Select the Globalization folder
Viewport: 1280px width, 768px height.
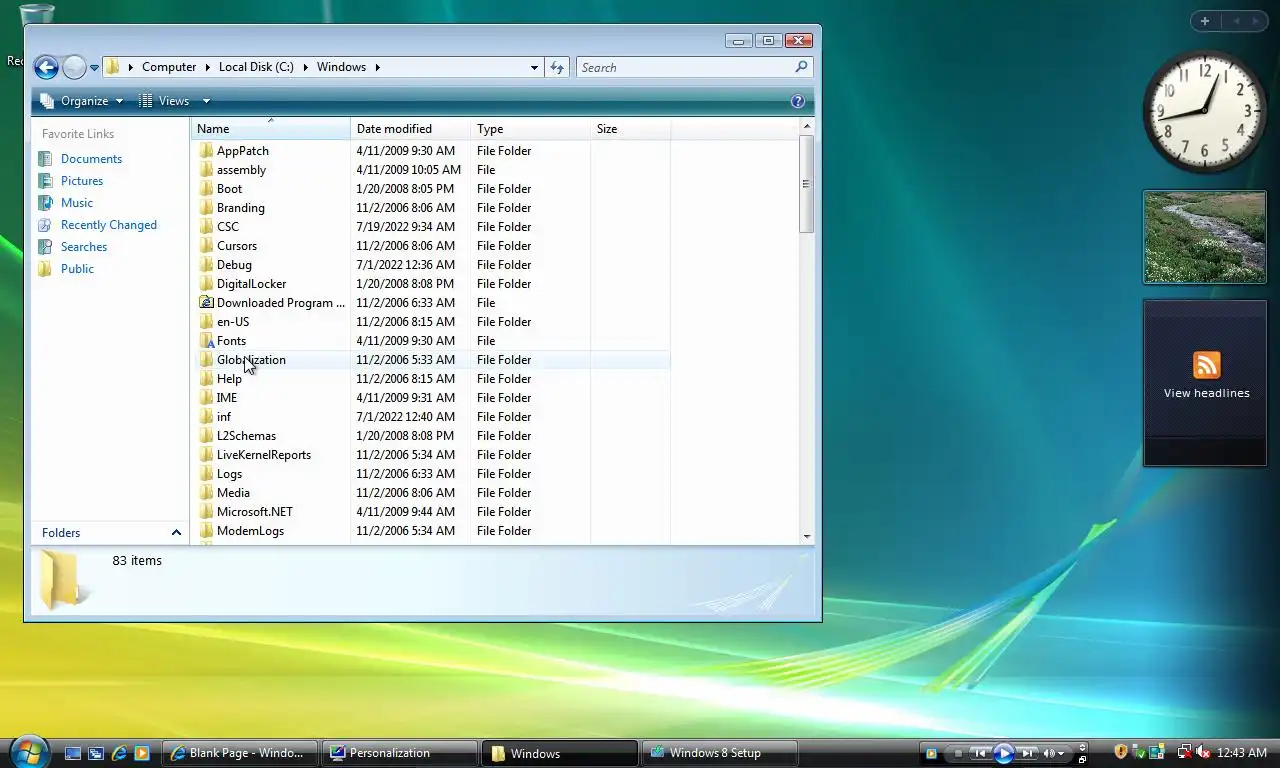(x=251, y=360)
